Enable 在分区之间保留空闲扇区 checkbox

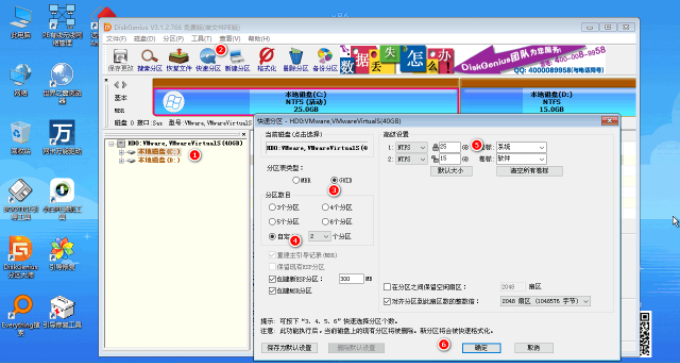coord(387,287)
